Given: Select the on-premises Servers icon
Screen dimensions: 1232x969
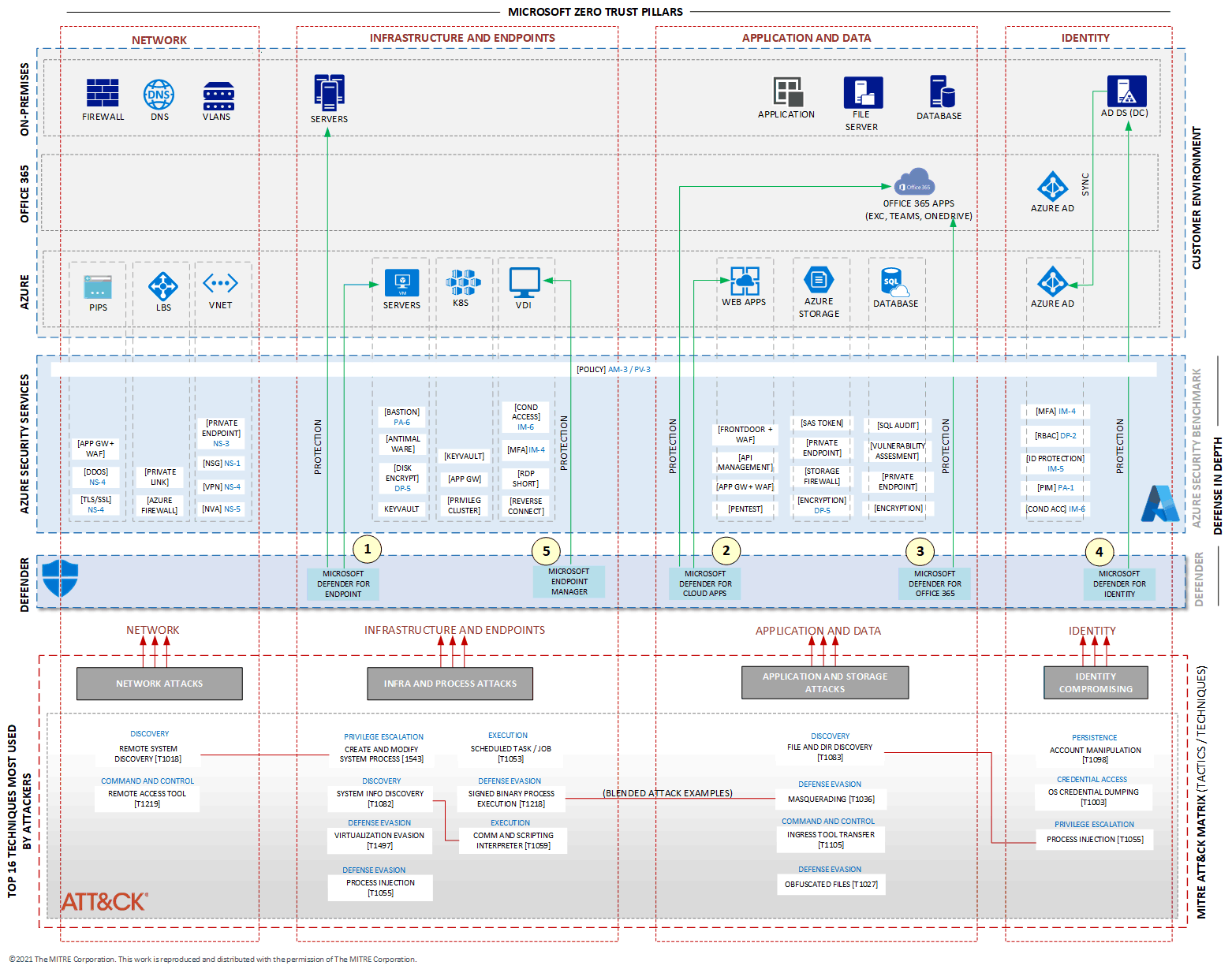Looking at the screenshot, I should [x=329, y=92].
